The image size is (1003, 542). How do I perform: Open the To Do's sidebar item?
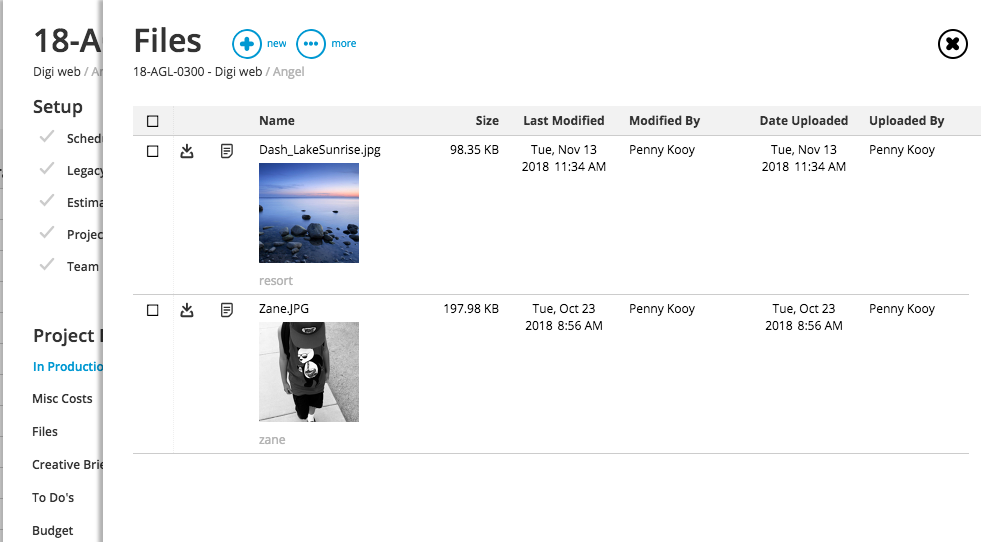tap(53, 498)
